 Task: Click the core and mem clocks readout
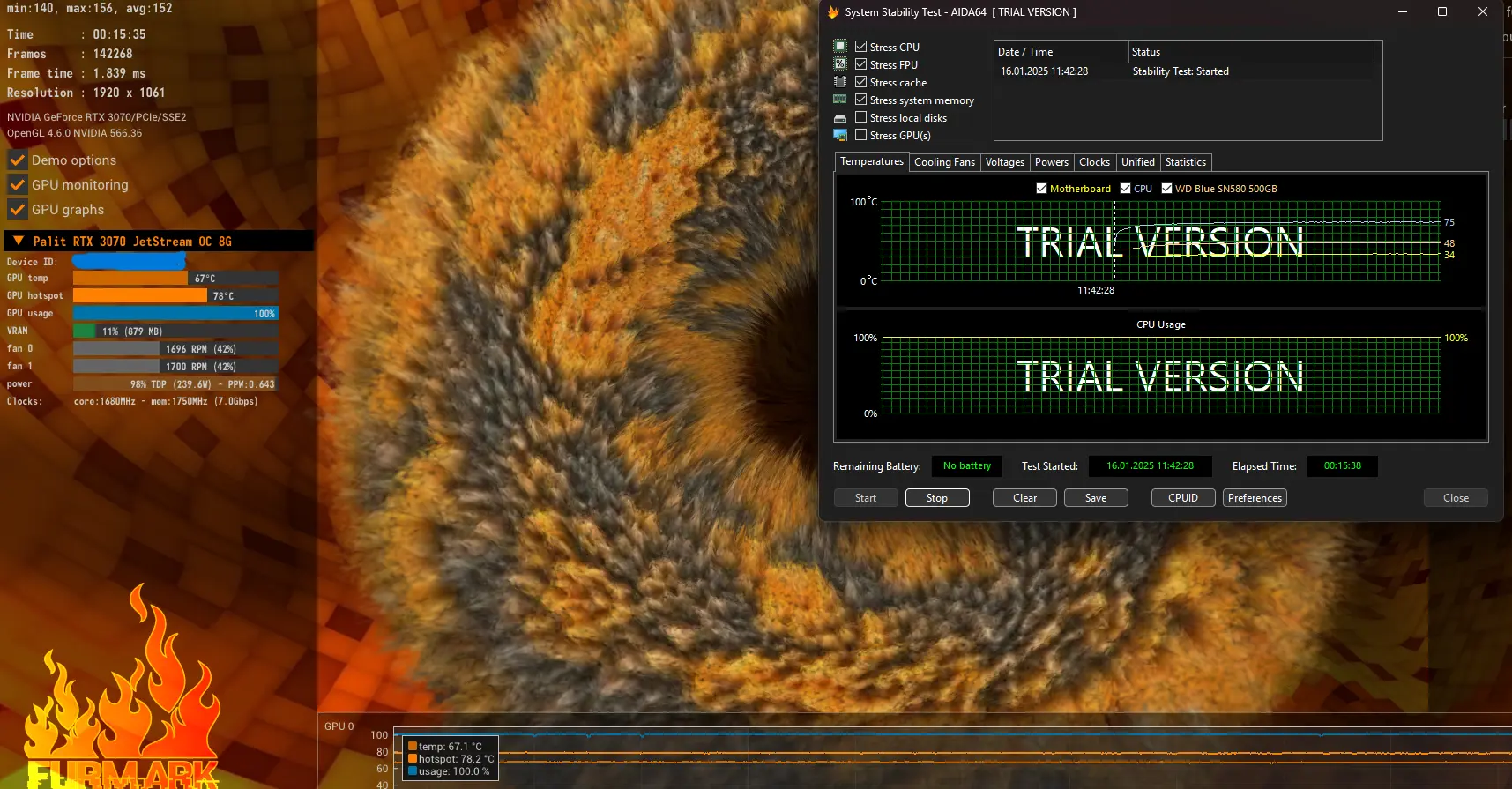[x=166, y=401]
